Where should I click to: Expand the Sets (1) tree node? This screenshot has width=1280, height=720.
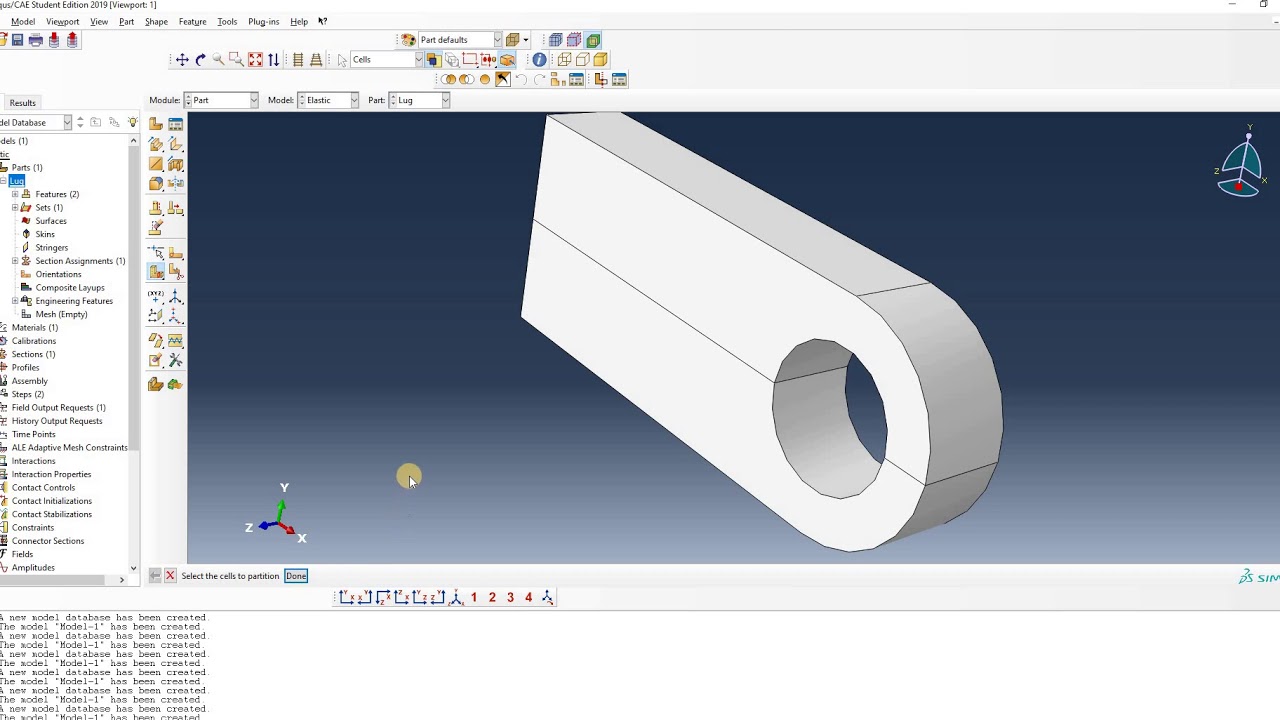(15, 207)
